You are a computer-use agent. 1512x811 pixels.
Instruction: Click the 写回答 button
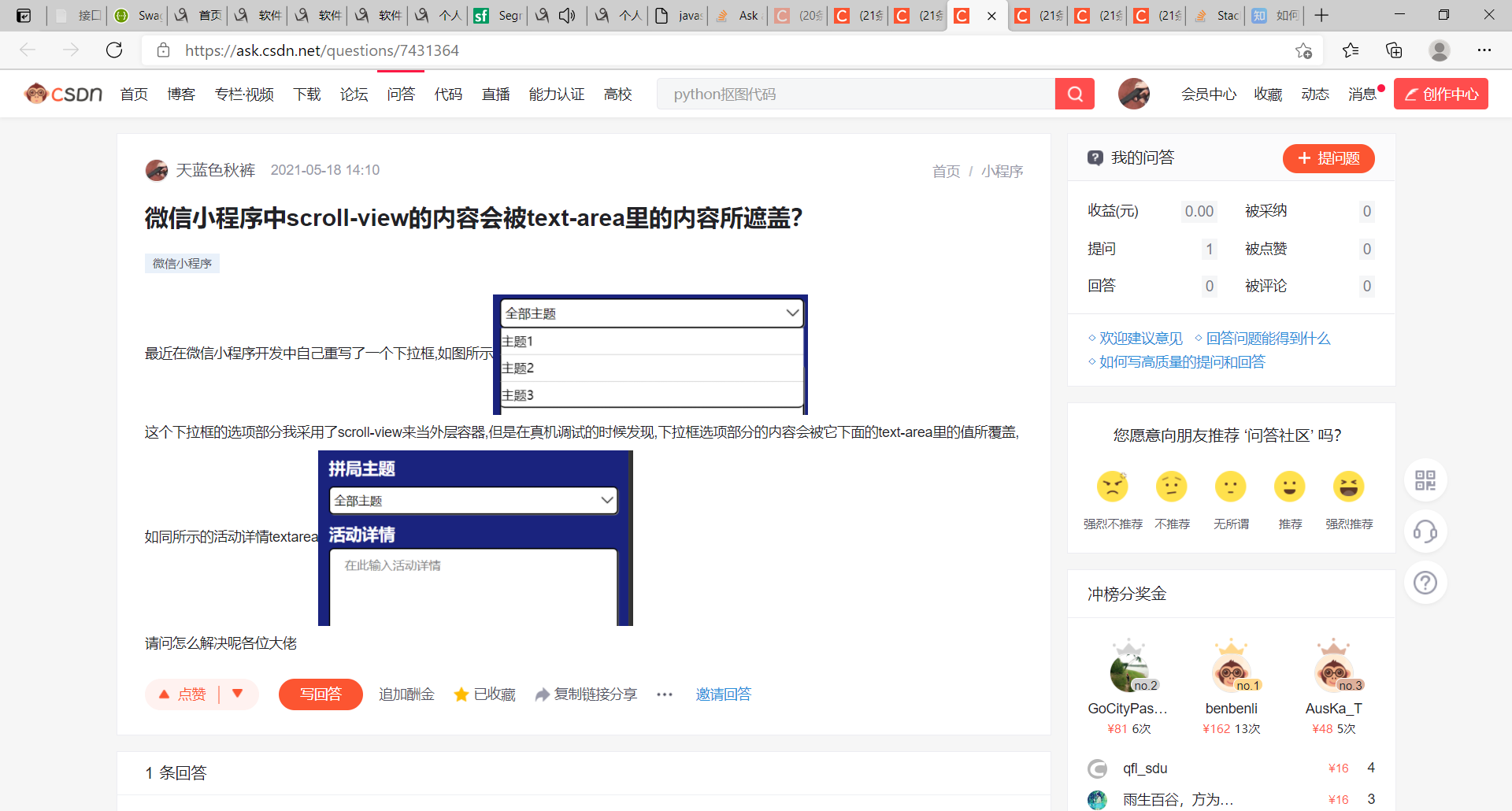321,694
